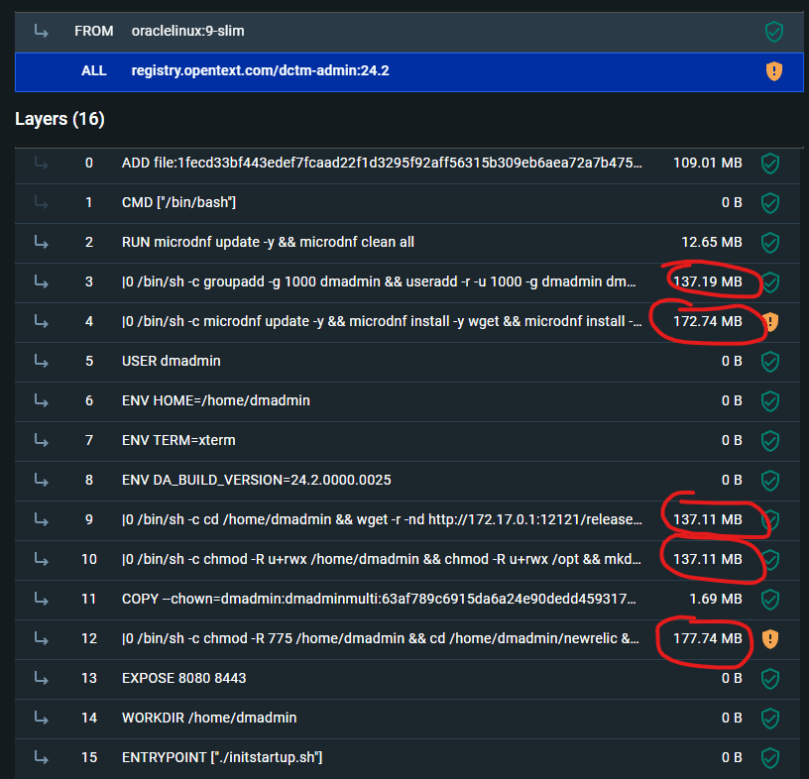Select the USER dmadmin layer text

tap(171, 361)
